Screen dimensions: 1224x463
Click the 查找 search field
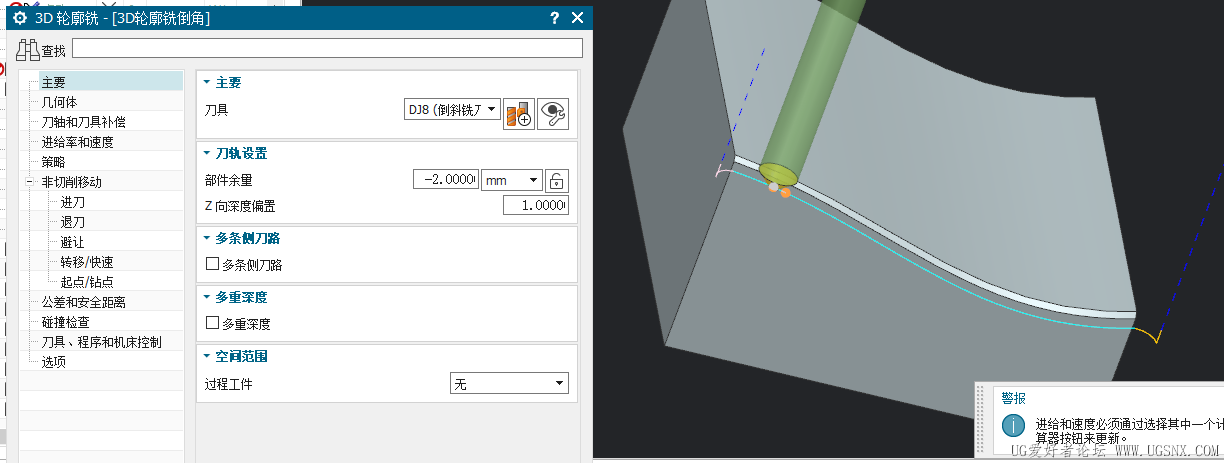327,48
